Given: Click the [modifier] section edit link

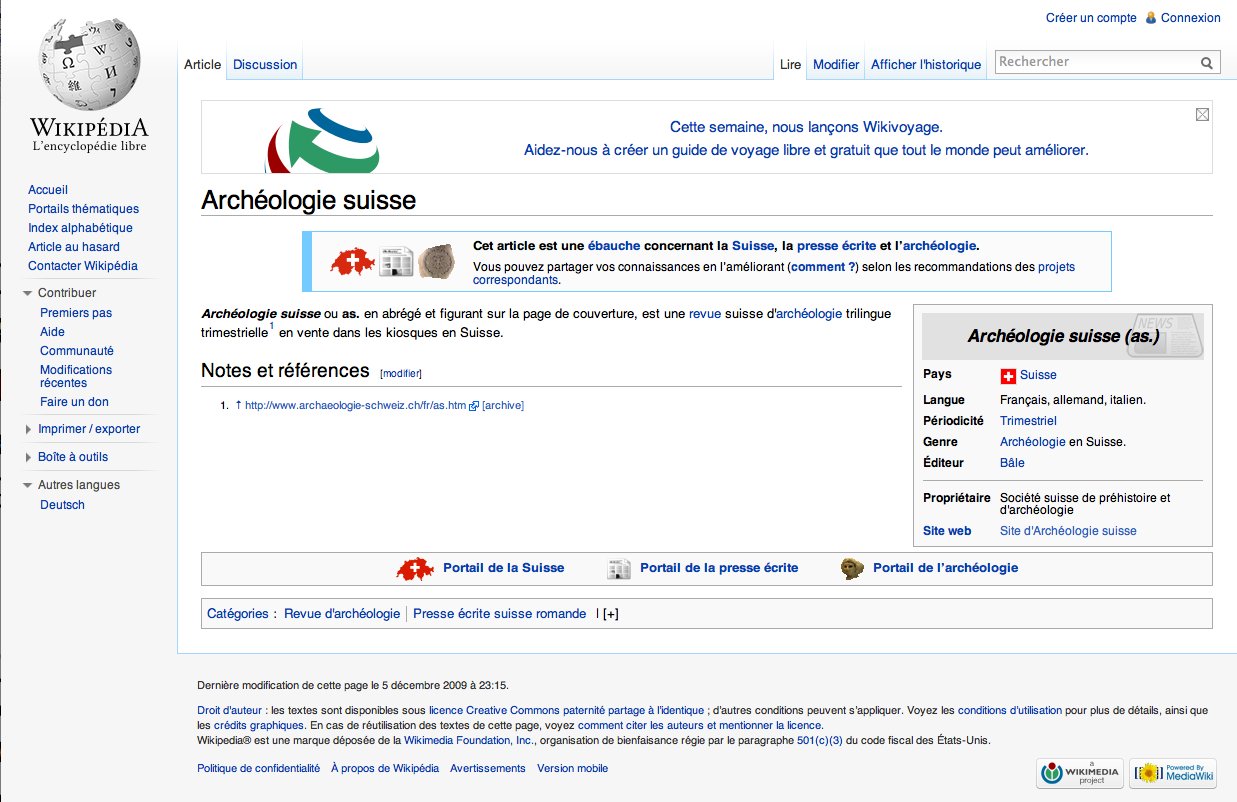Looking at the screenshot, I should [x=401, y=373].
